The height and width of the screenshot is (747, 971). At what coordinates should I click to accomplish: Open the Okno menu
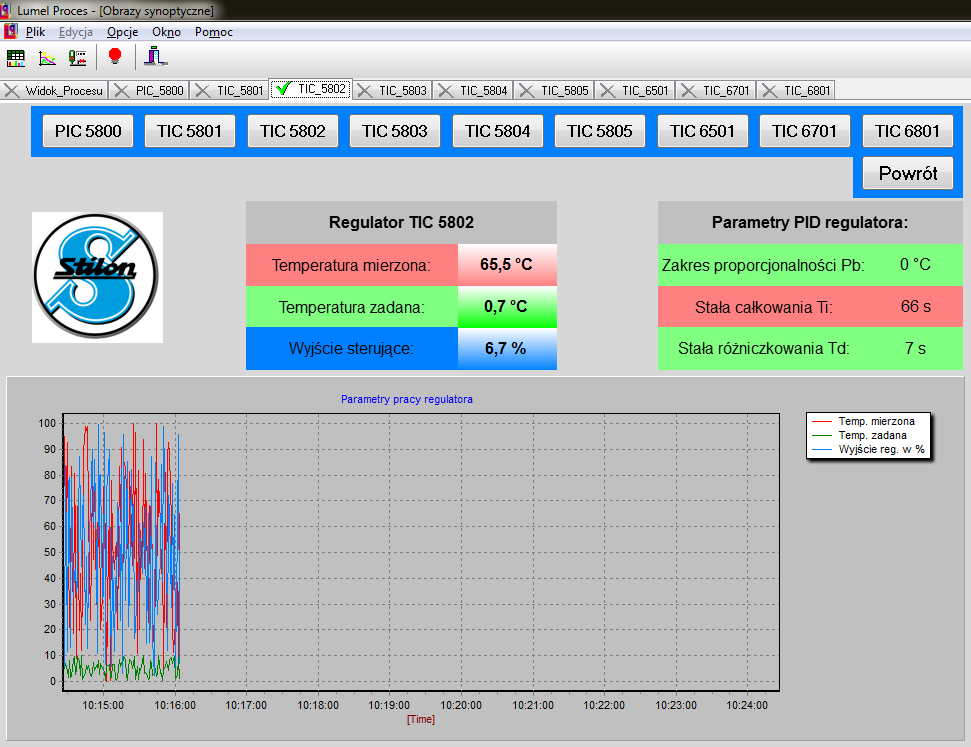[x=166, y=32]
